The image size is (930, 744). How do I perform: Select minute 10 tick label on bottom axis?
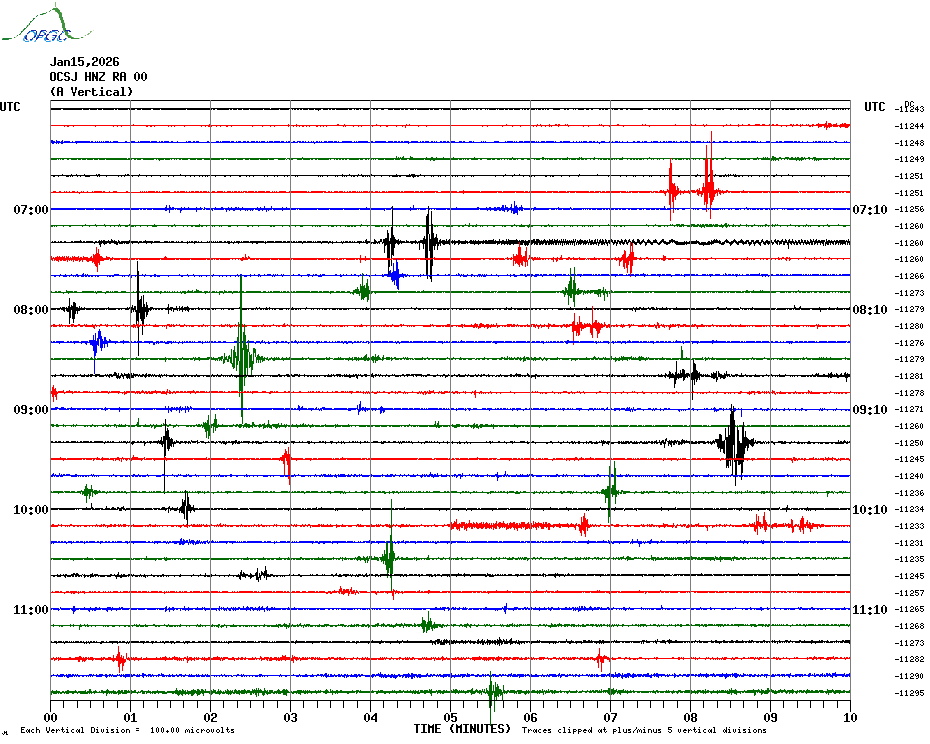[849, 717]
